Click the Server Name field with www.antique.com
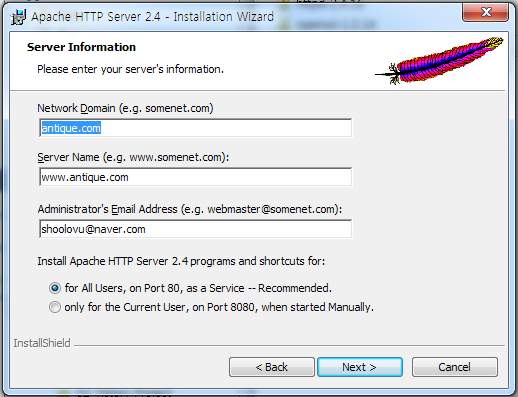518x397 pixels. tap(195, 177)
